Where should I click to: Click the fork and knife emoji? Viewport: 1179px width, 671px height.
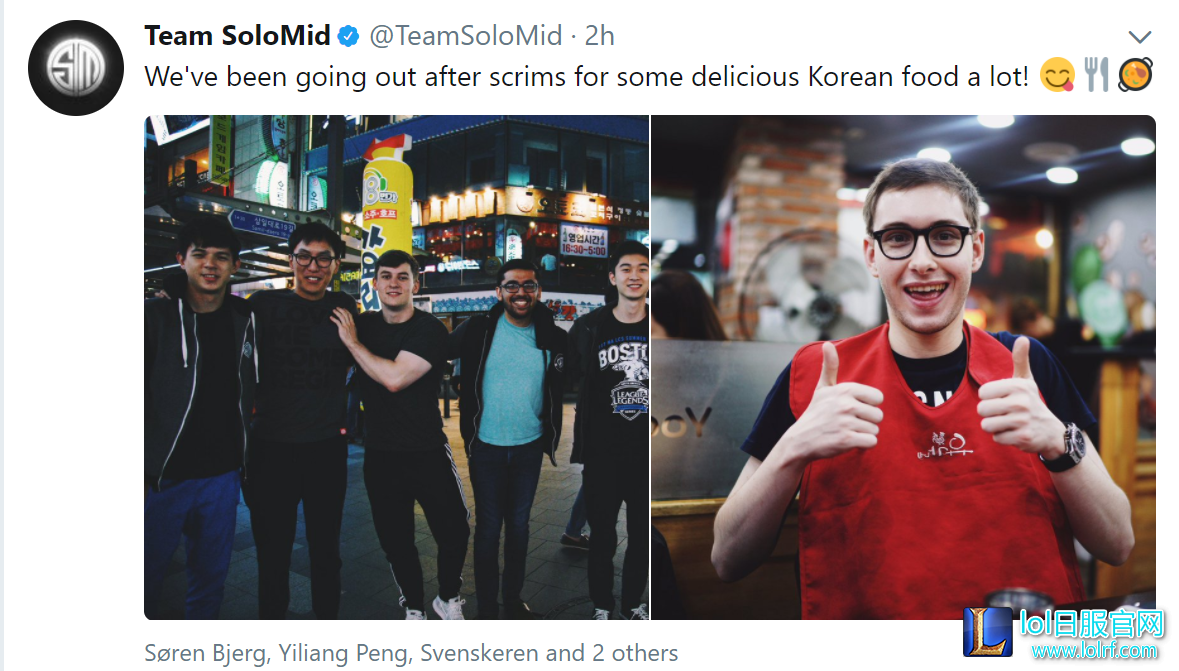(x=1096, y=75)
